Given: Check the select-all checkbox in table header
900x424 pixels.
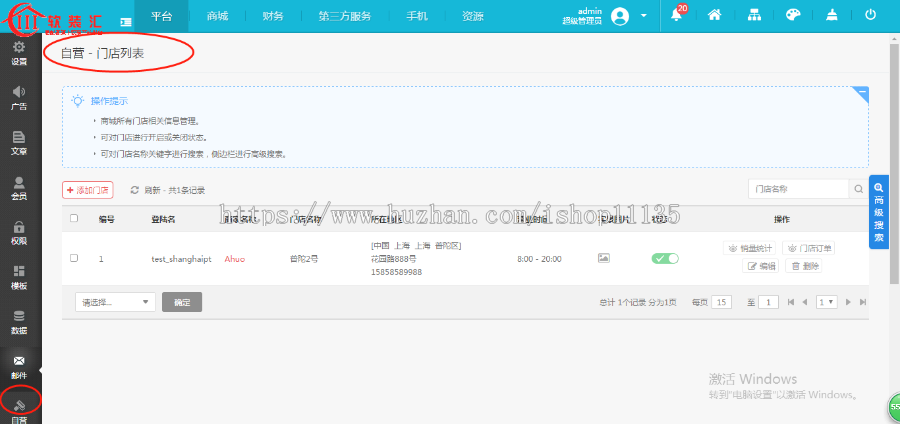Looking at the screenshot, I should pos(74,218).
